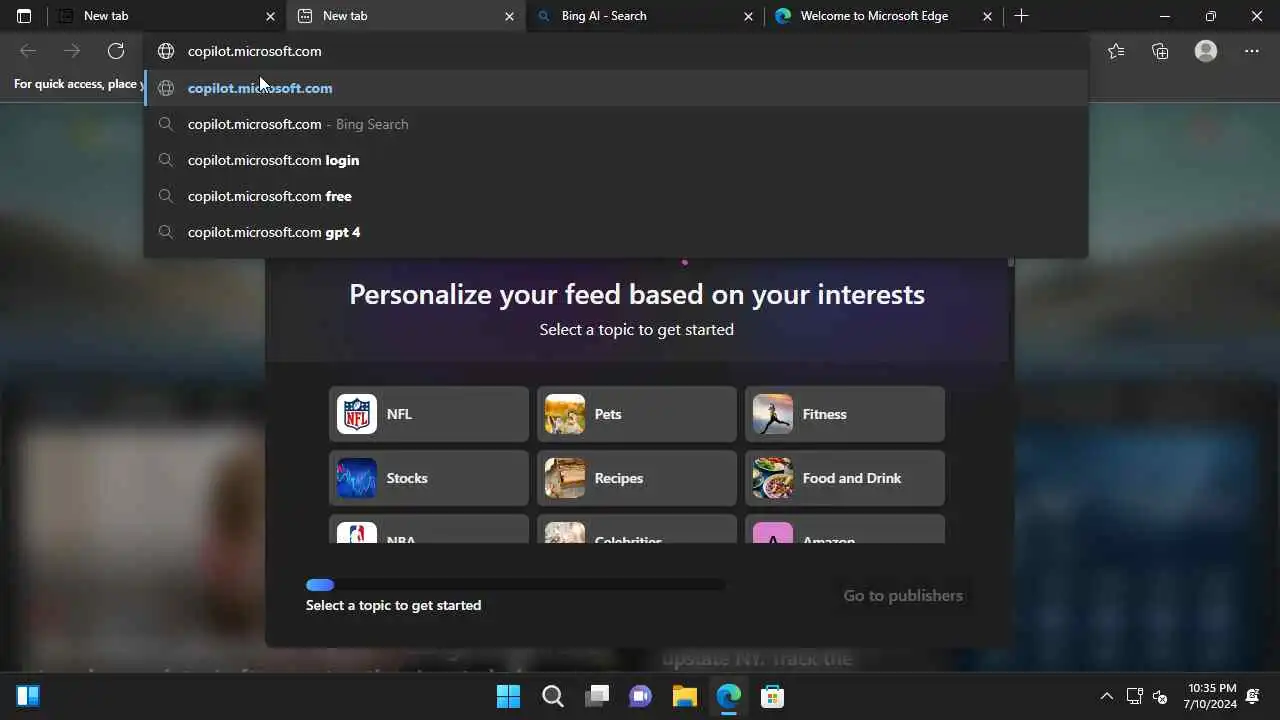This screenshot has height=720, width=1280.
Task: Select highlighted copilot.microsoft.com URL suggestion
Action: pos(616,88)
